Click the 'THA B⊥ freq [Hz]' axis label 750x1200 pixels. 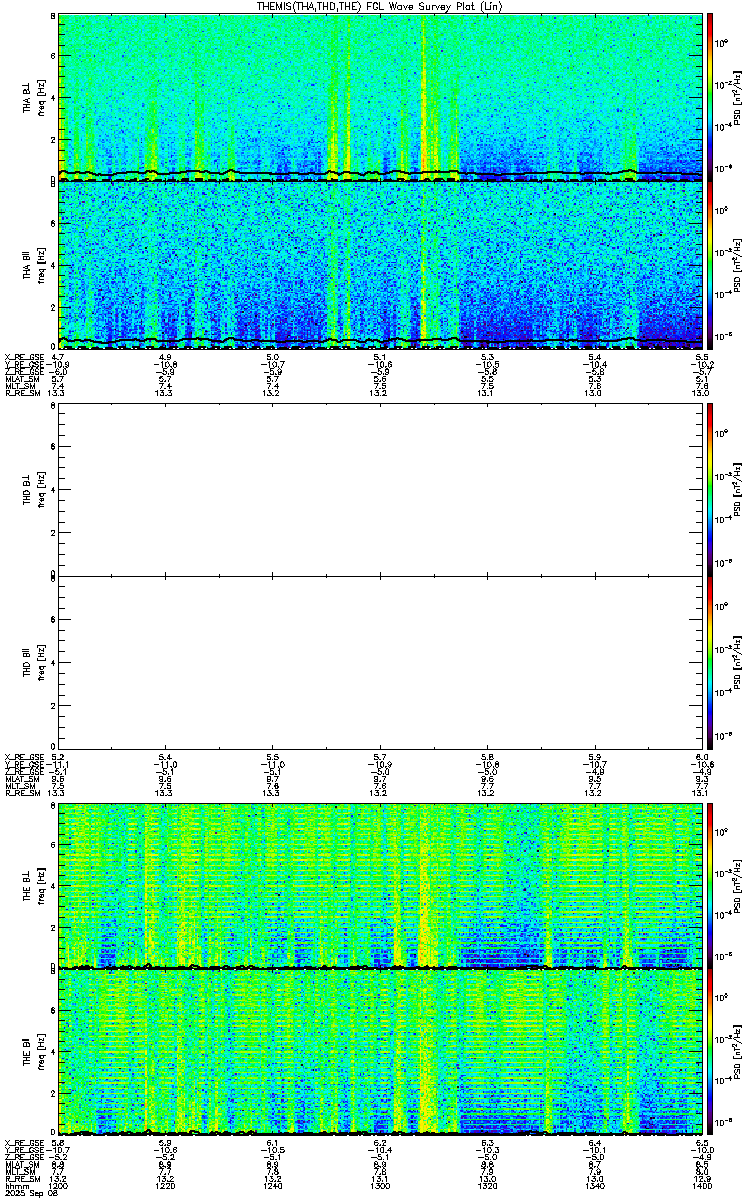point(35,97)
